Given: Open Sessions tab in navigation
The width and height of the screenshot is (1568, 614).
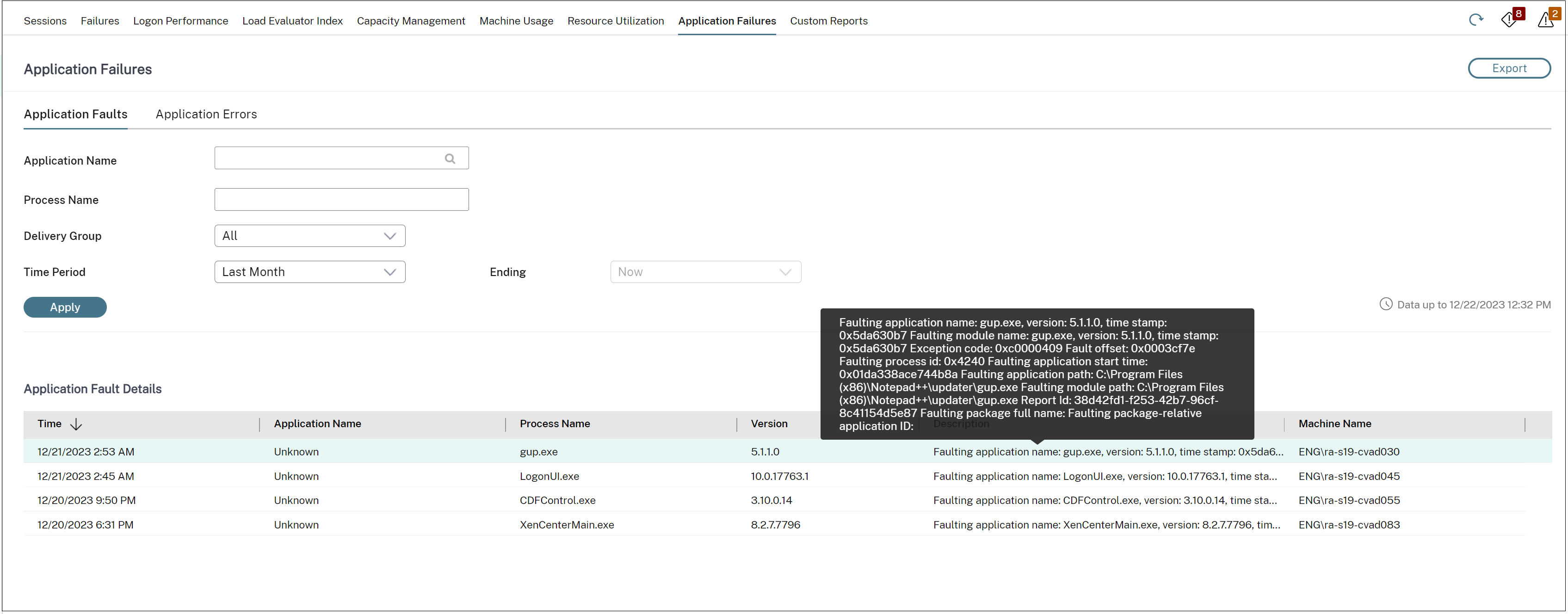Looking at the screenshot, I should pos(45,20).
